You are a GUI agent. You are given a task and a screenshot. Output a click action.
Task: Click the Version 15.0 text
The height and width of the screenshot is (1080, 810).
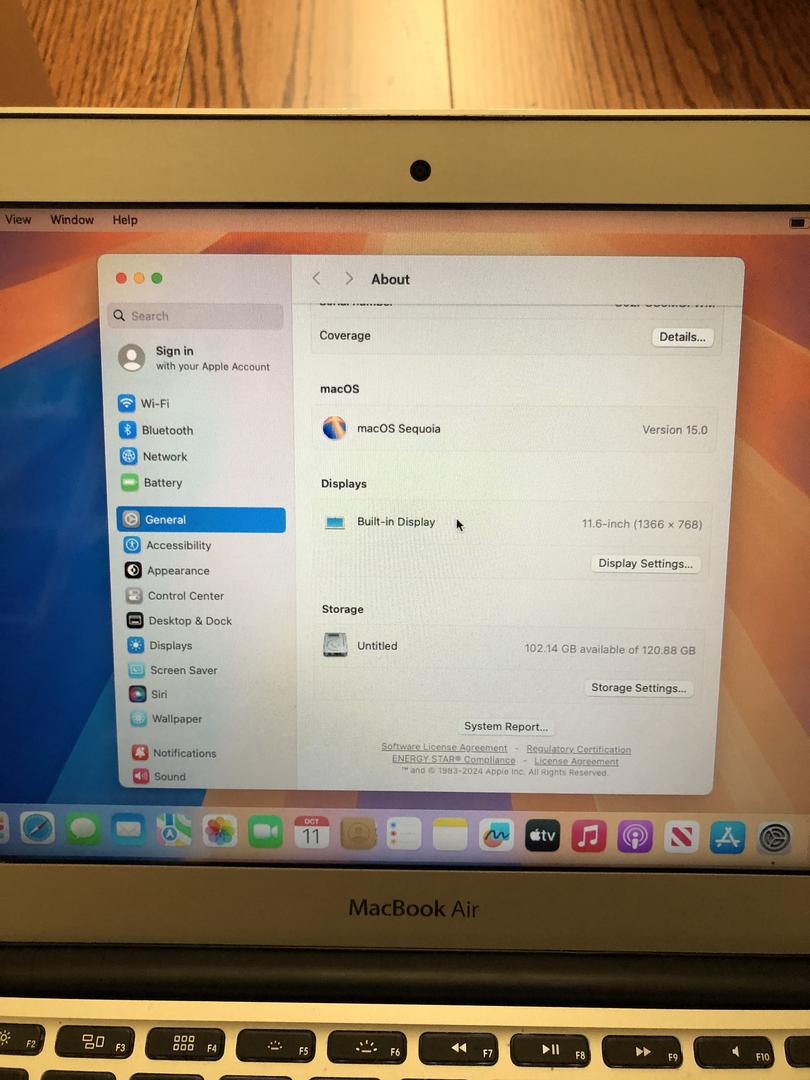(674, 430)
